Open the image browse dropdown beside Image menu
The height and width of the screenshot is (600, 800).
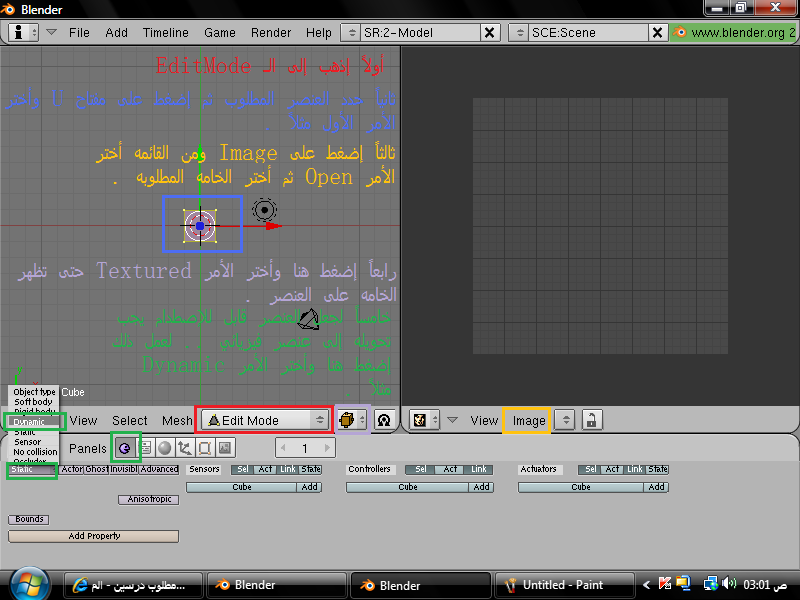coord(565,420)
